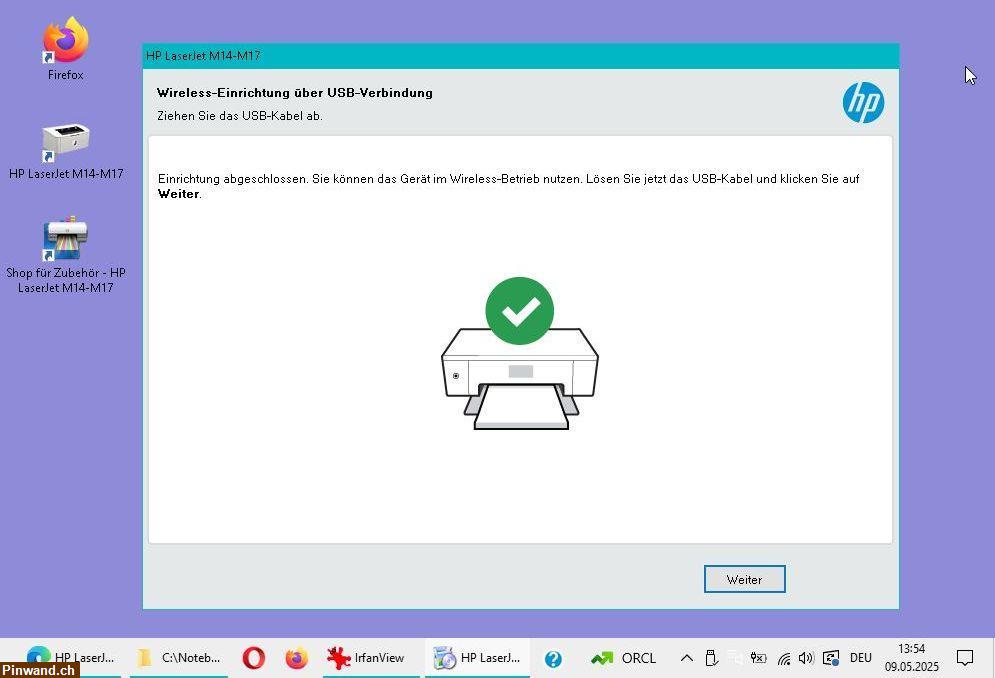Switch the DEU input language indicator
This screenshot has width=995, height=678.
[x=861, y=658]
